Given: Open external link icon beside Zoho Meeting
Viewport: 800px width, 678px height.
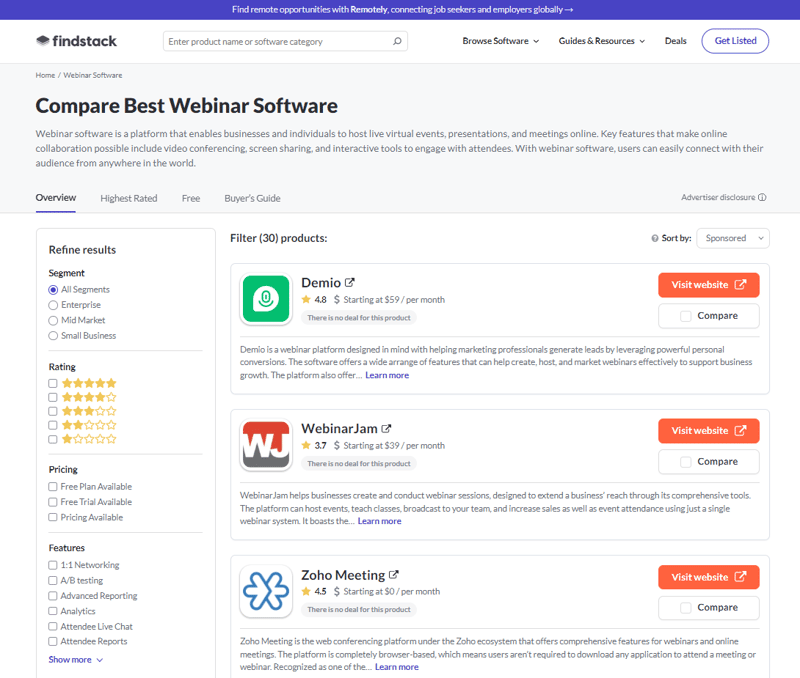Looking at the screenshot, I should 393,574.
